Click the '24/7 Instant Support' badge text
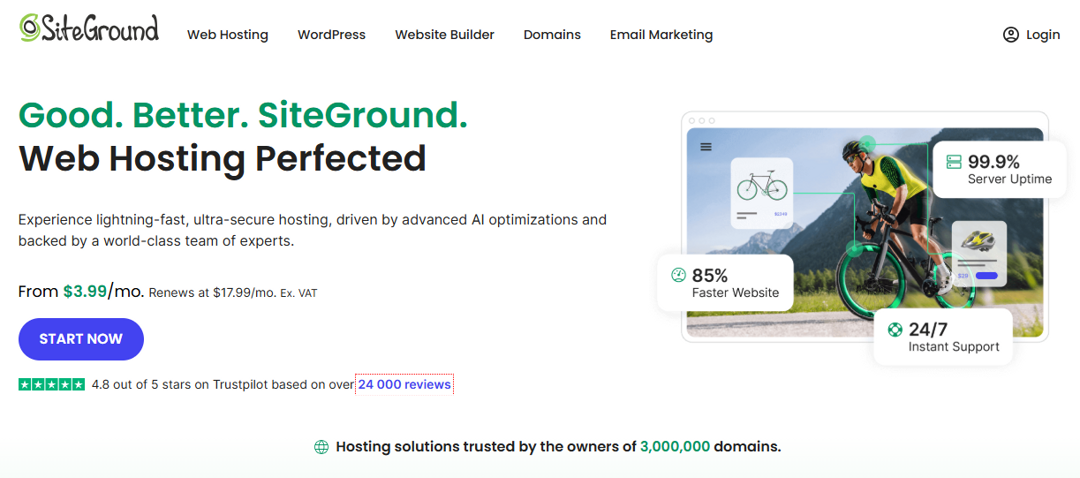The height and width of the screenshot is (478, 1080). pyautogui.click(x=953, y=337)
